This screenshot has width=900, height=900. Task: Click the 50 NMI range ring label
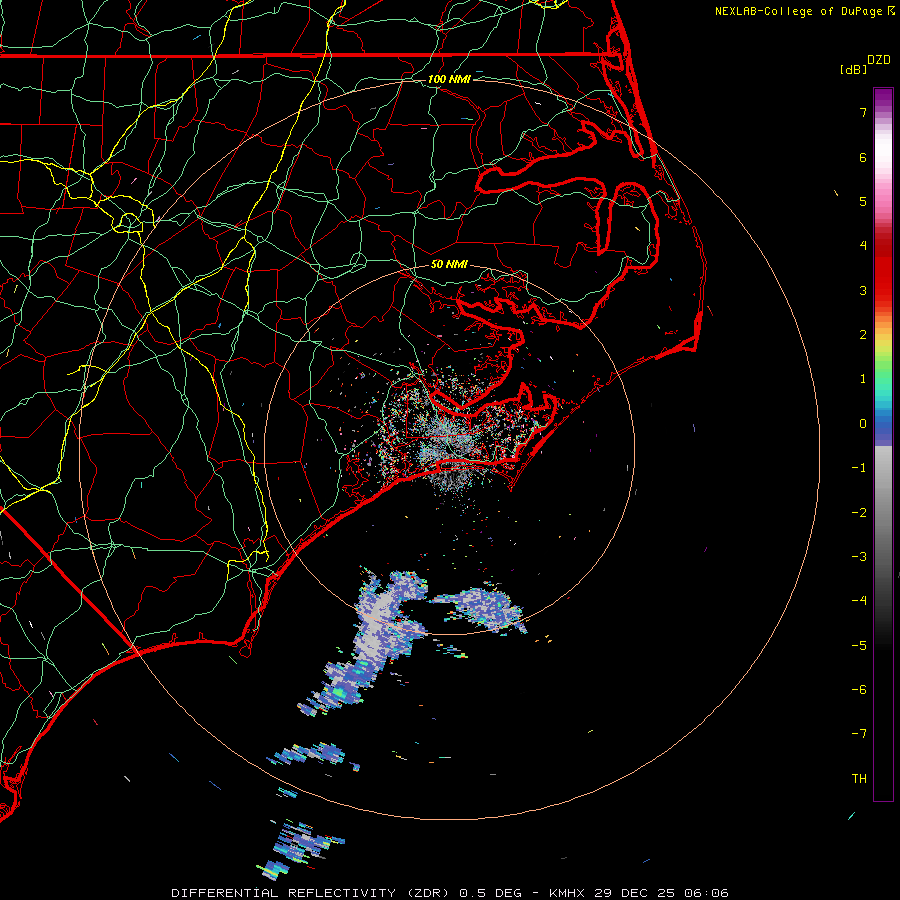tap(449, 264)
